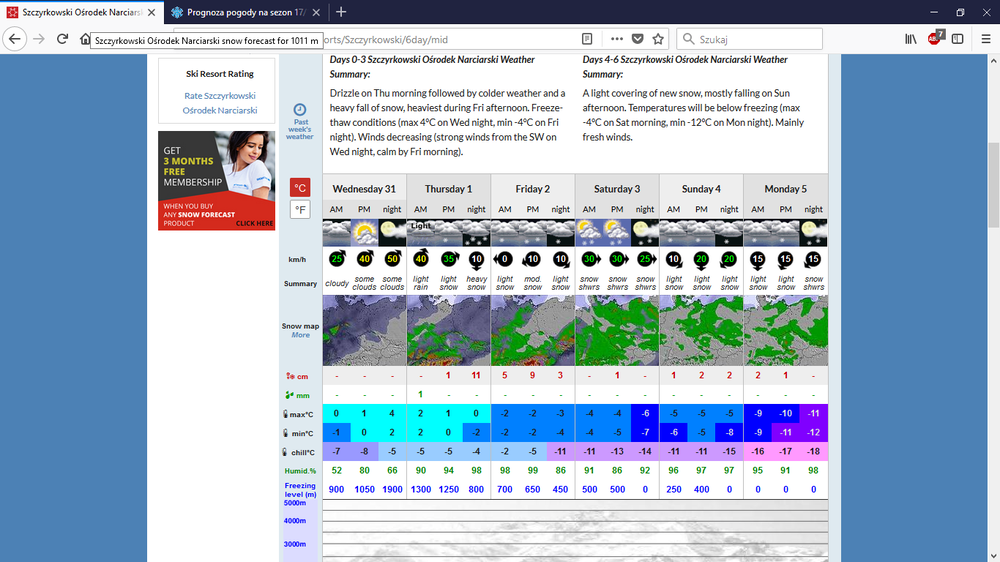The width and height of the screenshot is (1000, 562).
Task: Click Friday AM 0 km/h wind icon
Action: tap(504, 259)
